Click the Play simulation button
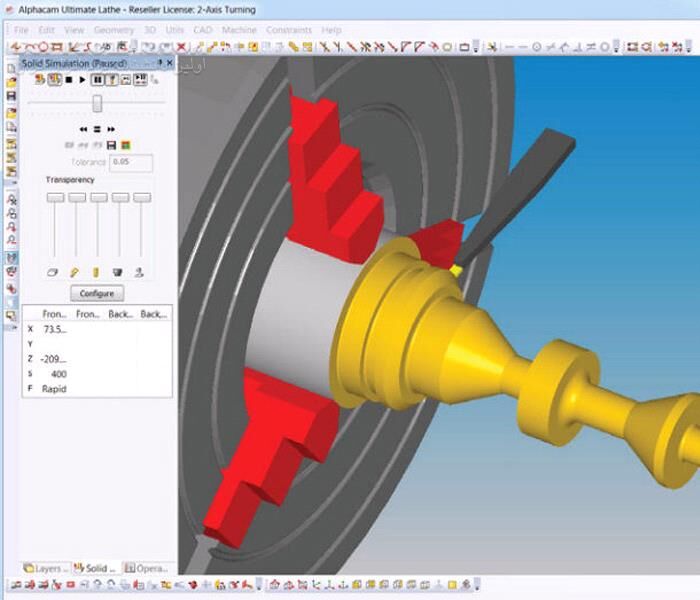The image size is (700, 600). point(82,80)
